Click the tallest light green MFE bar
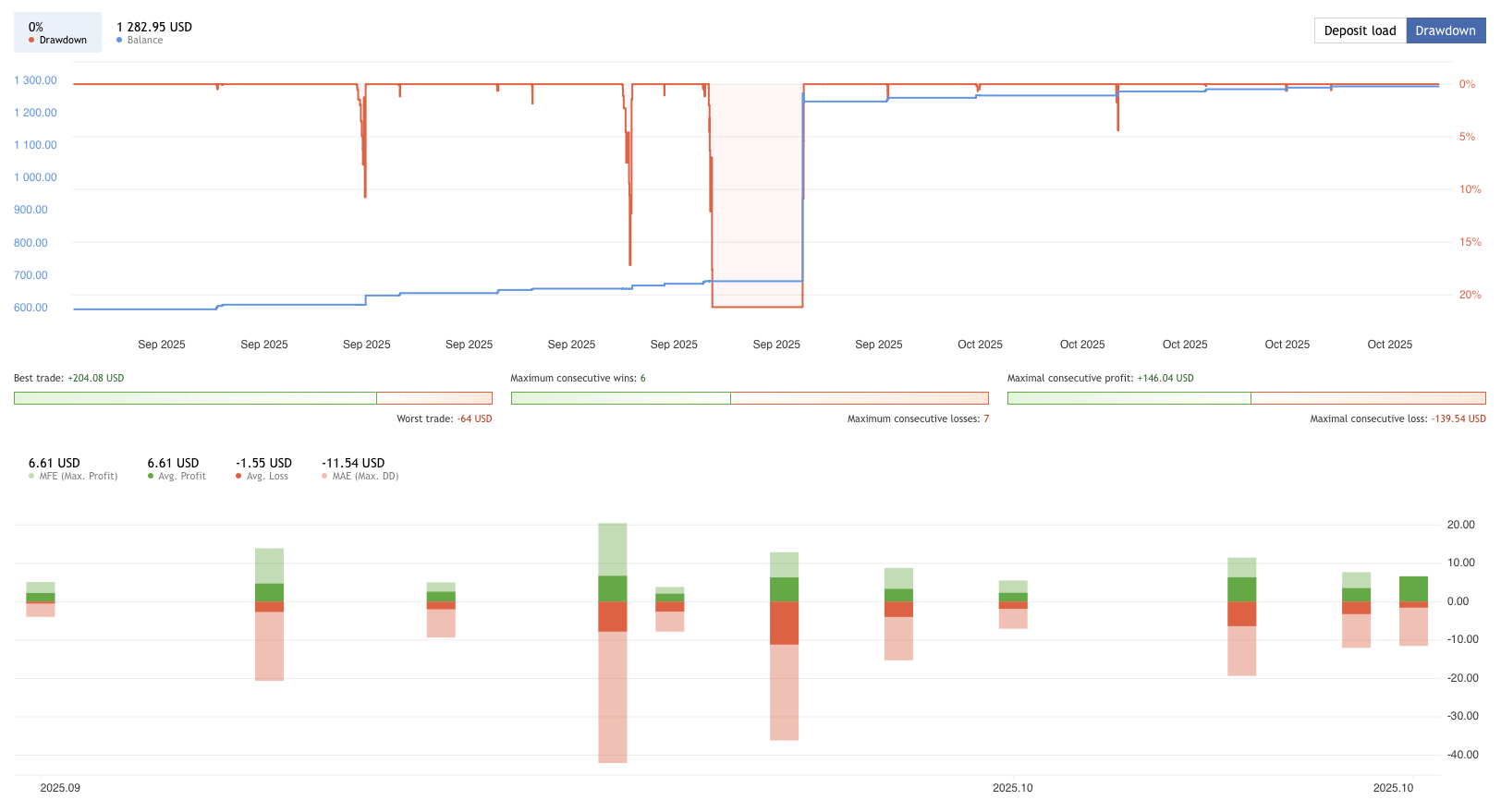The width and height of the screenshot is (1501, 812). point(612,549)
